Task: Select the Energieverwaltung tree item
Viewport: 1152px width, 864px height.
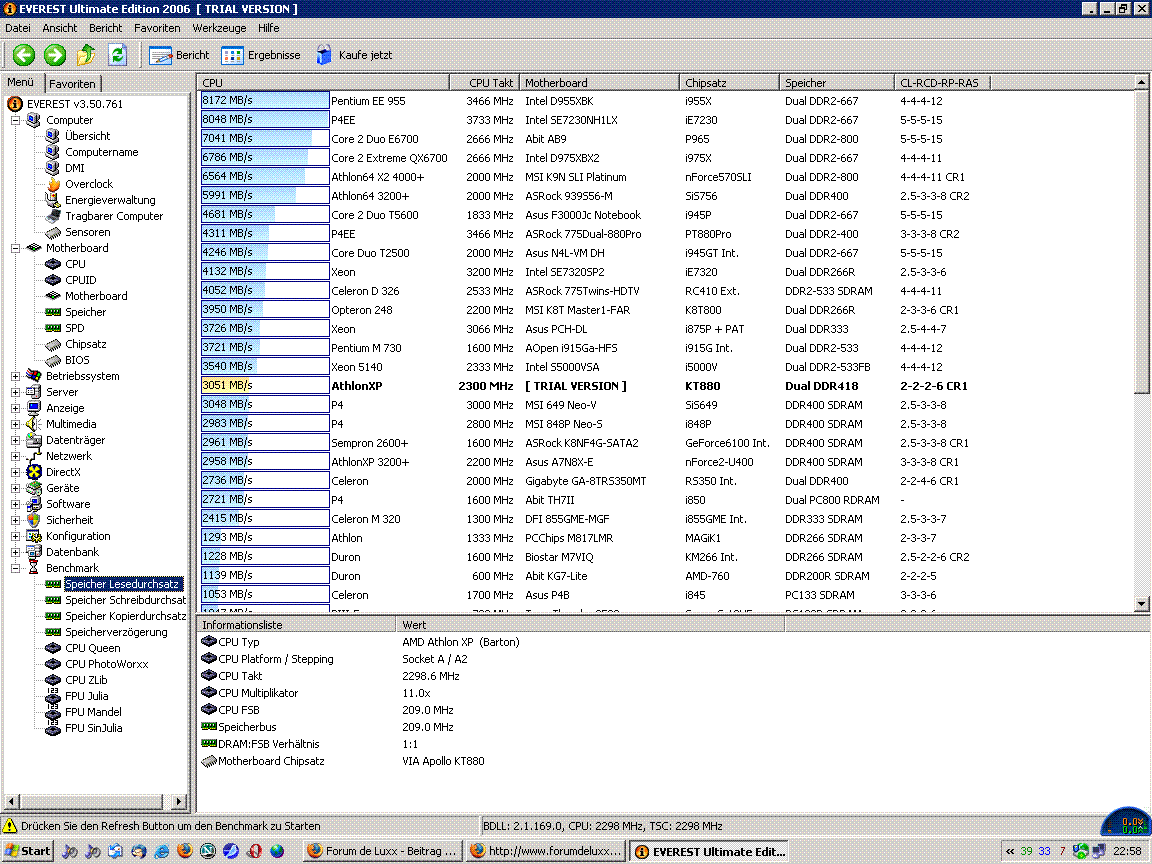Action: coord(110,200)
